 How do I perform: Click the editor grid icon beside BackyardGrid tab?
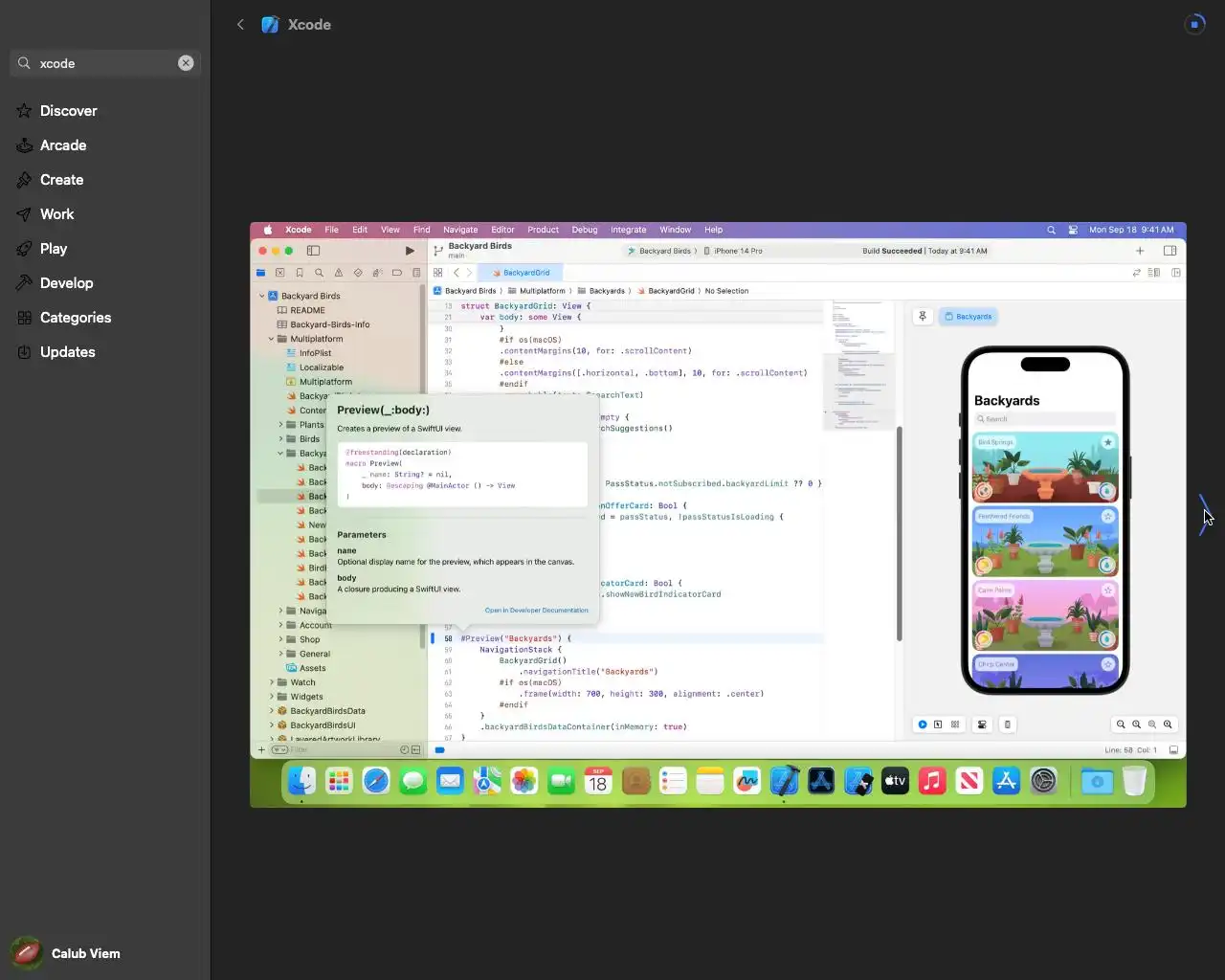438,273
